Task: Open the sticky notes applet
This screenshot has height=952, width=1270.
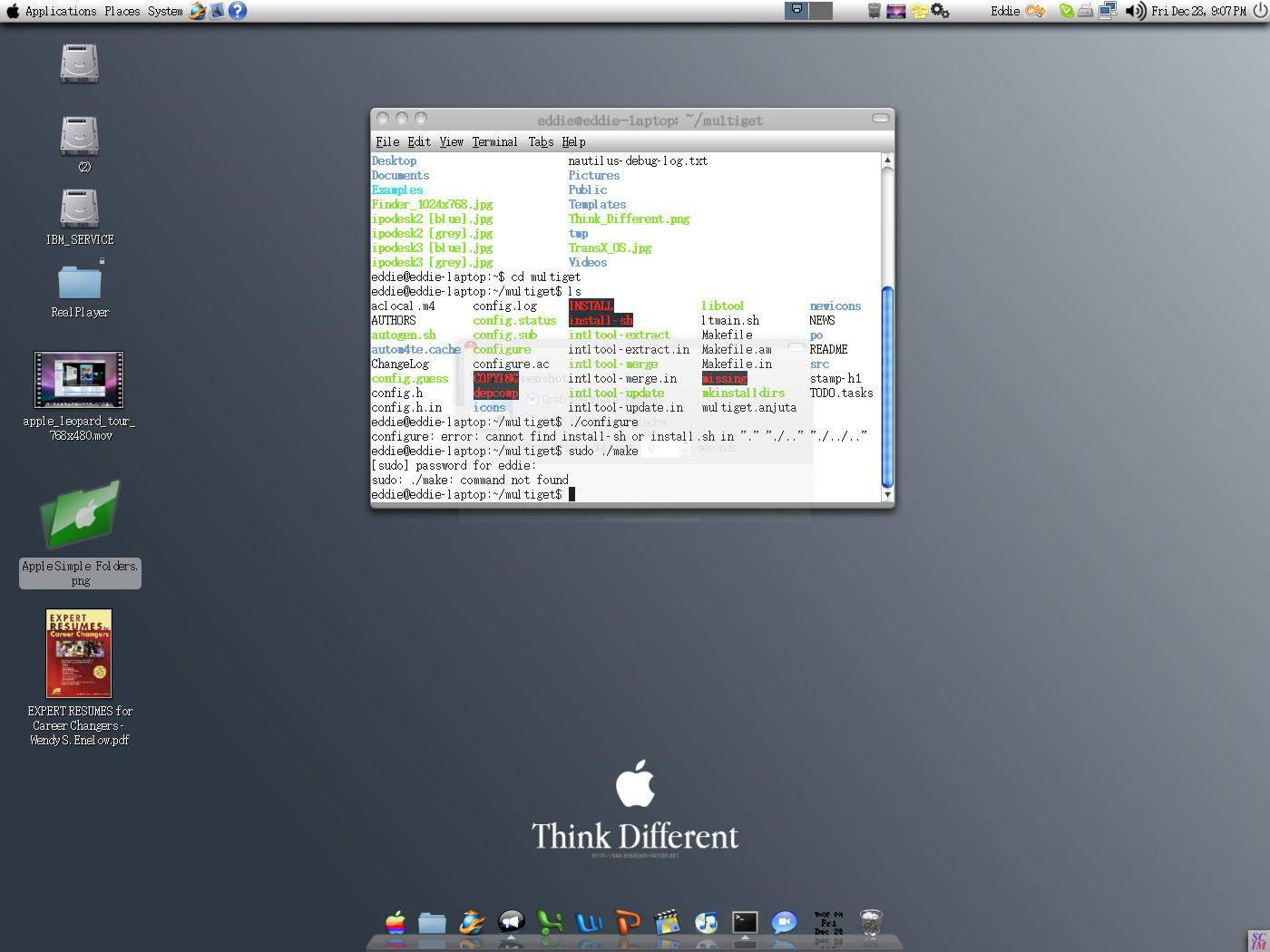Action: point(919,11)
